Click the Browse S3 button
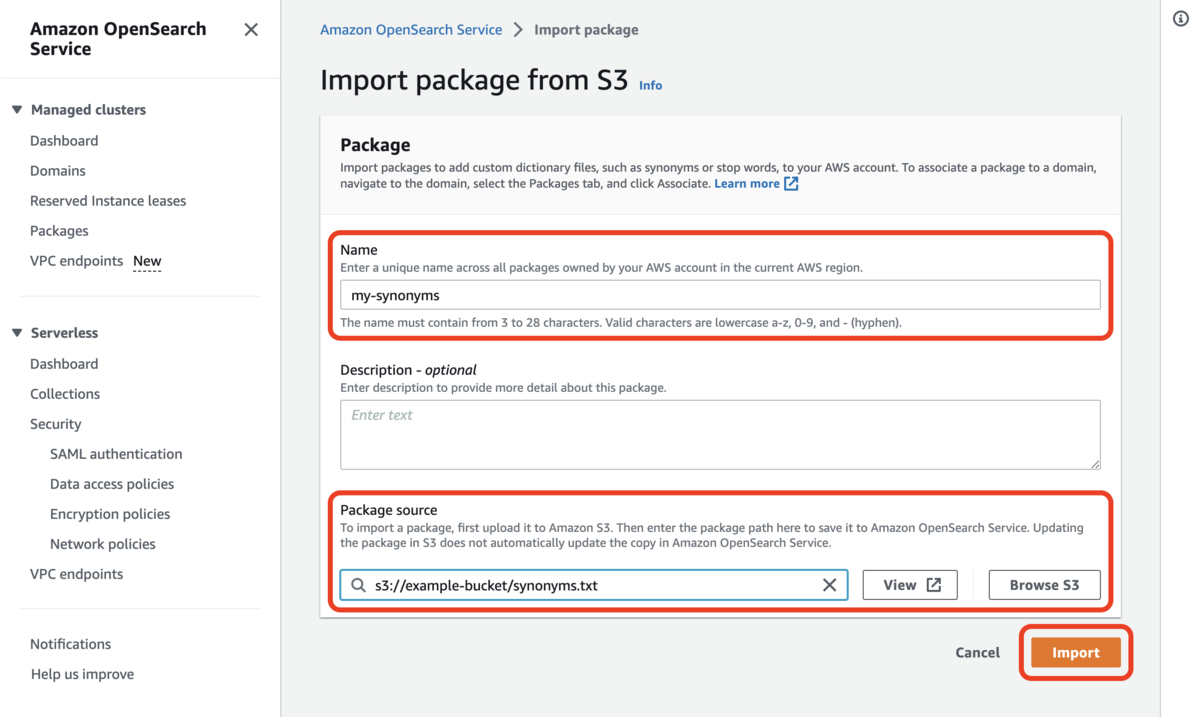Viewport: 1200px width, 717px height. click(1044, 585)
